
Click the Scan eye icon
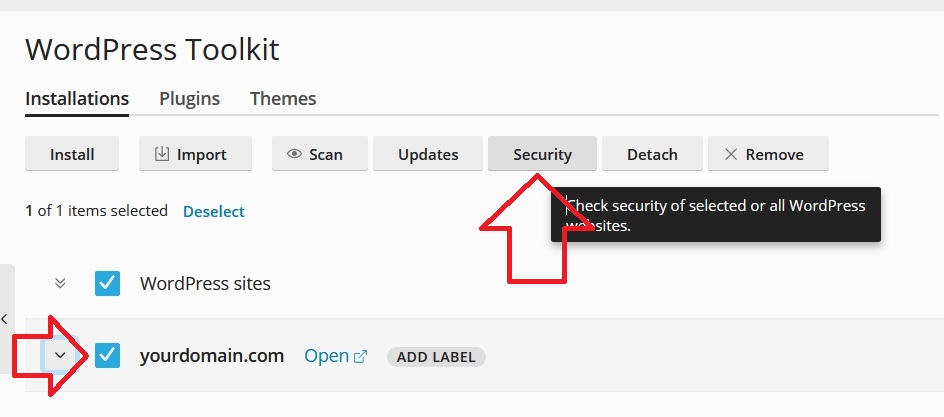pos(294,154)
